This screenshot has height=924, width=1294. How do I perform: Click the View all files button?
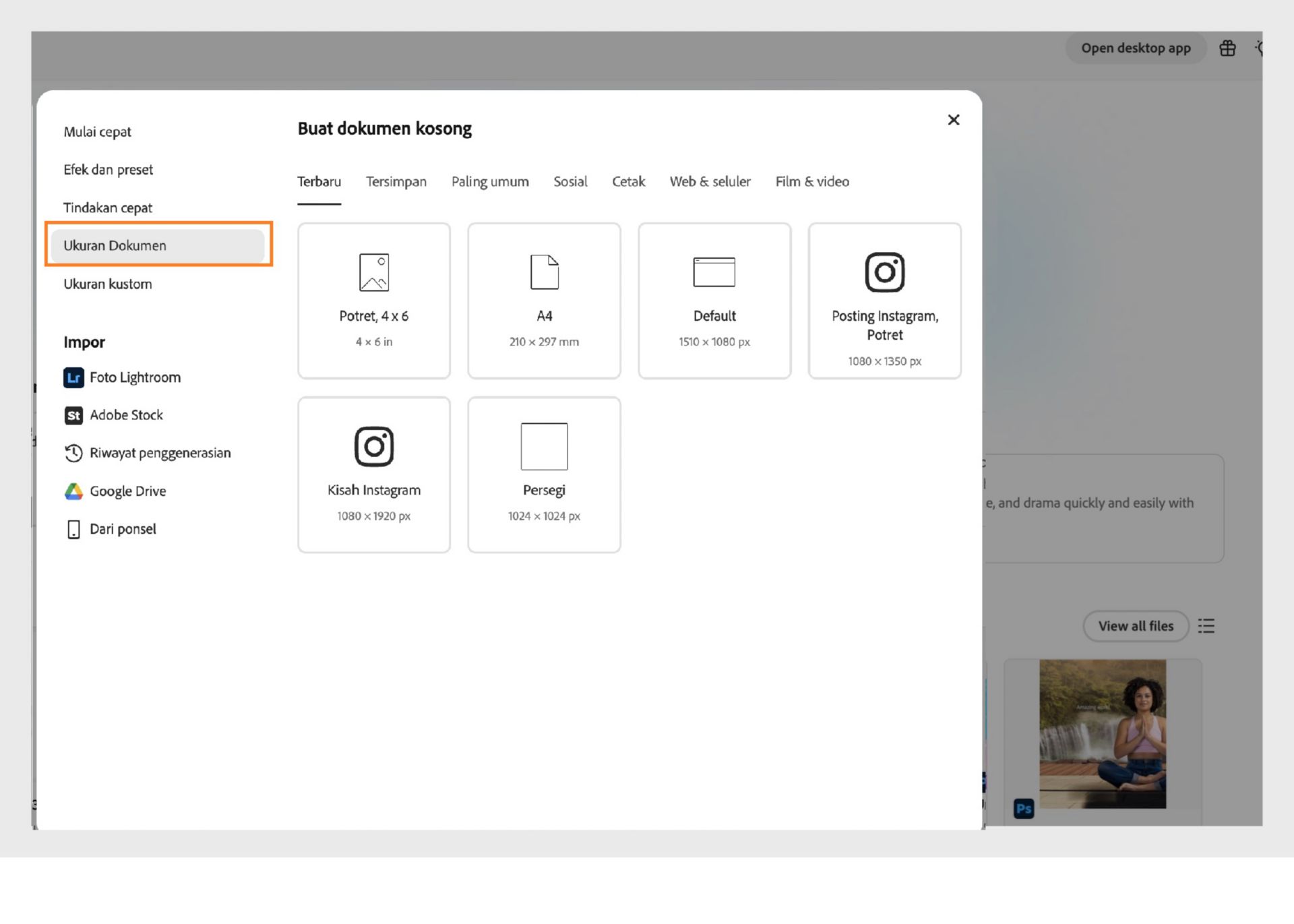pos(1136,626)
